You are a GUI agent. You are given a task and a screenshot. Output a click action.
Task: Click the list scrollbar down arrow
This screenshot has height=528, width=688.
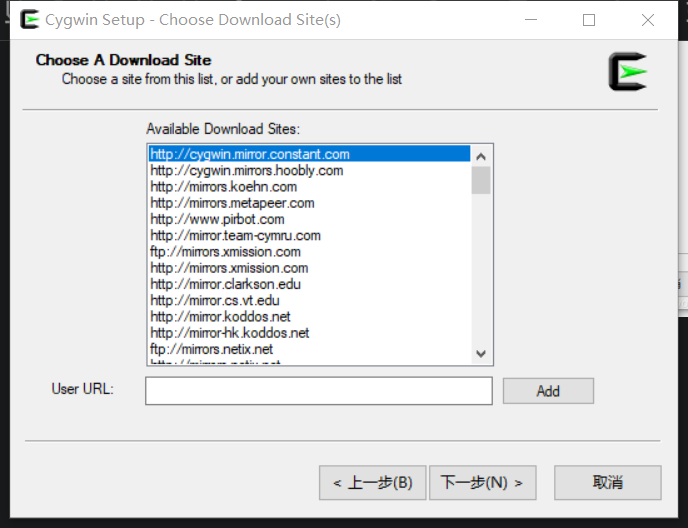(481, 353)
